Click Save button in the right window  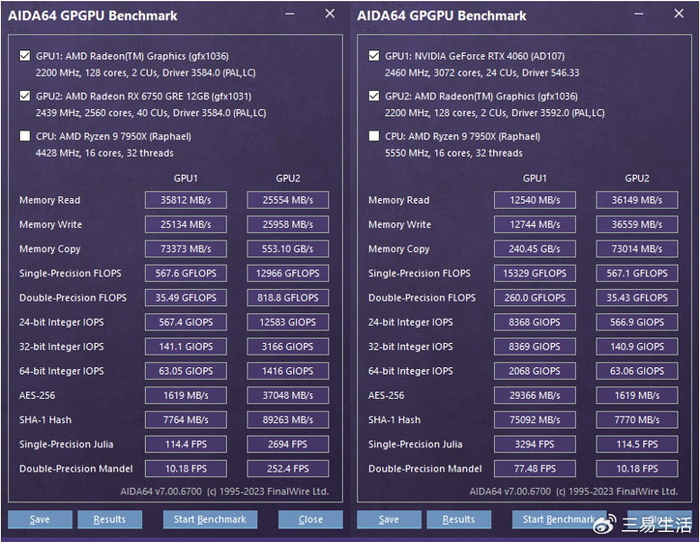tap(389, 519)
